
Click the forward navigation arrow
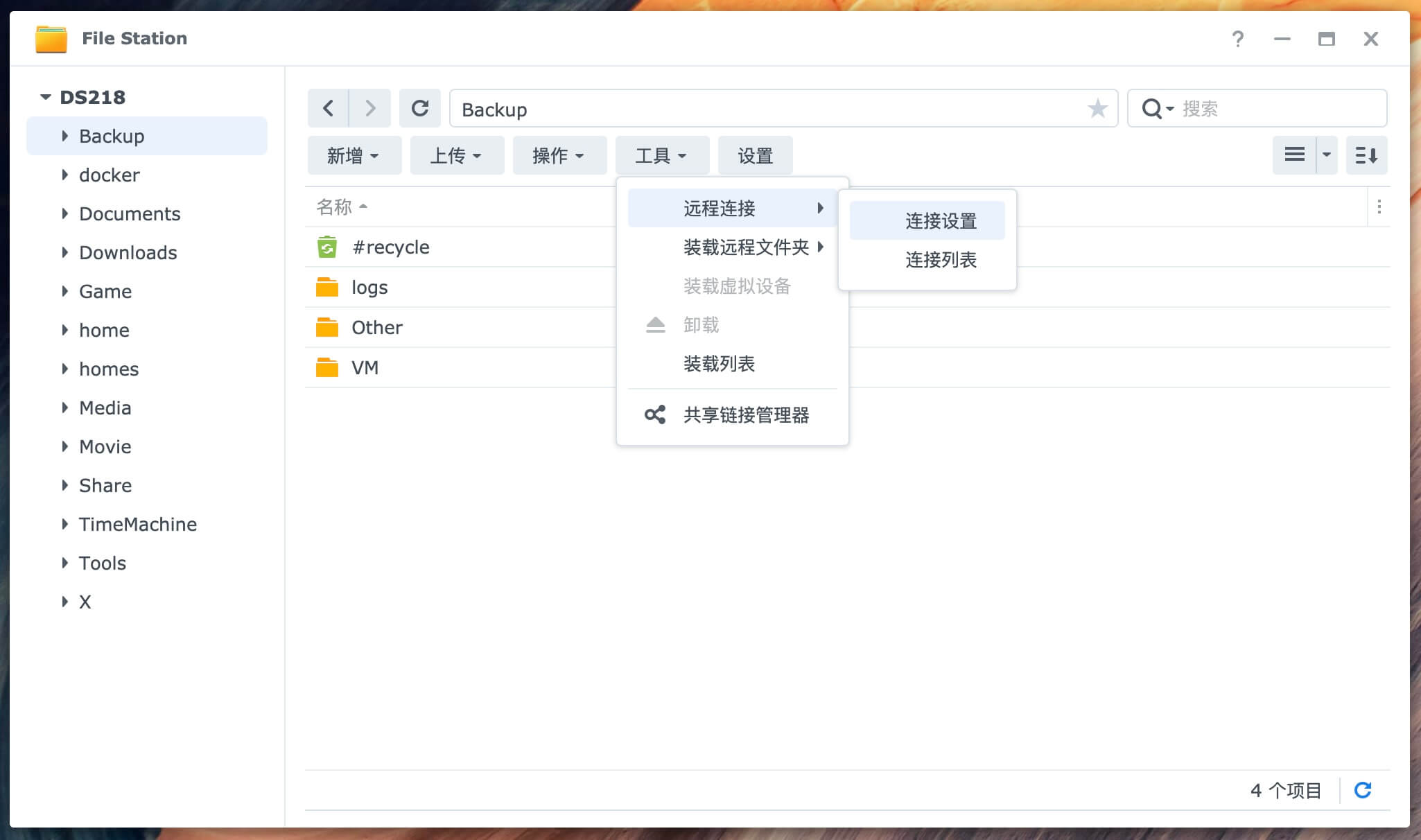pyautogui.click(x=370, y=108)
